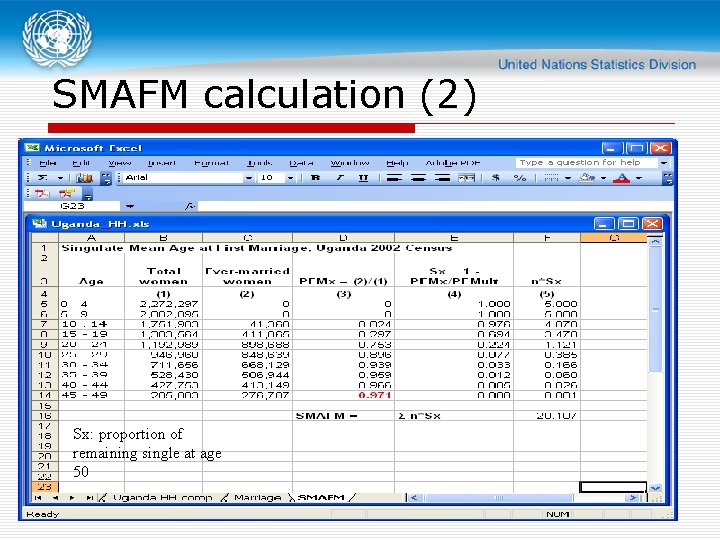Select column A header
The height and width of the screenshot is (540, 720).
pyautogui.click(x=91, y=238)
